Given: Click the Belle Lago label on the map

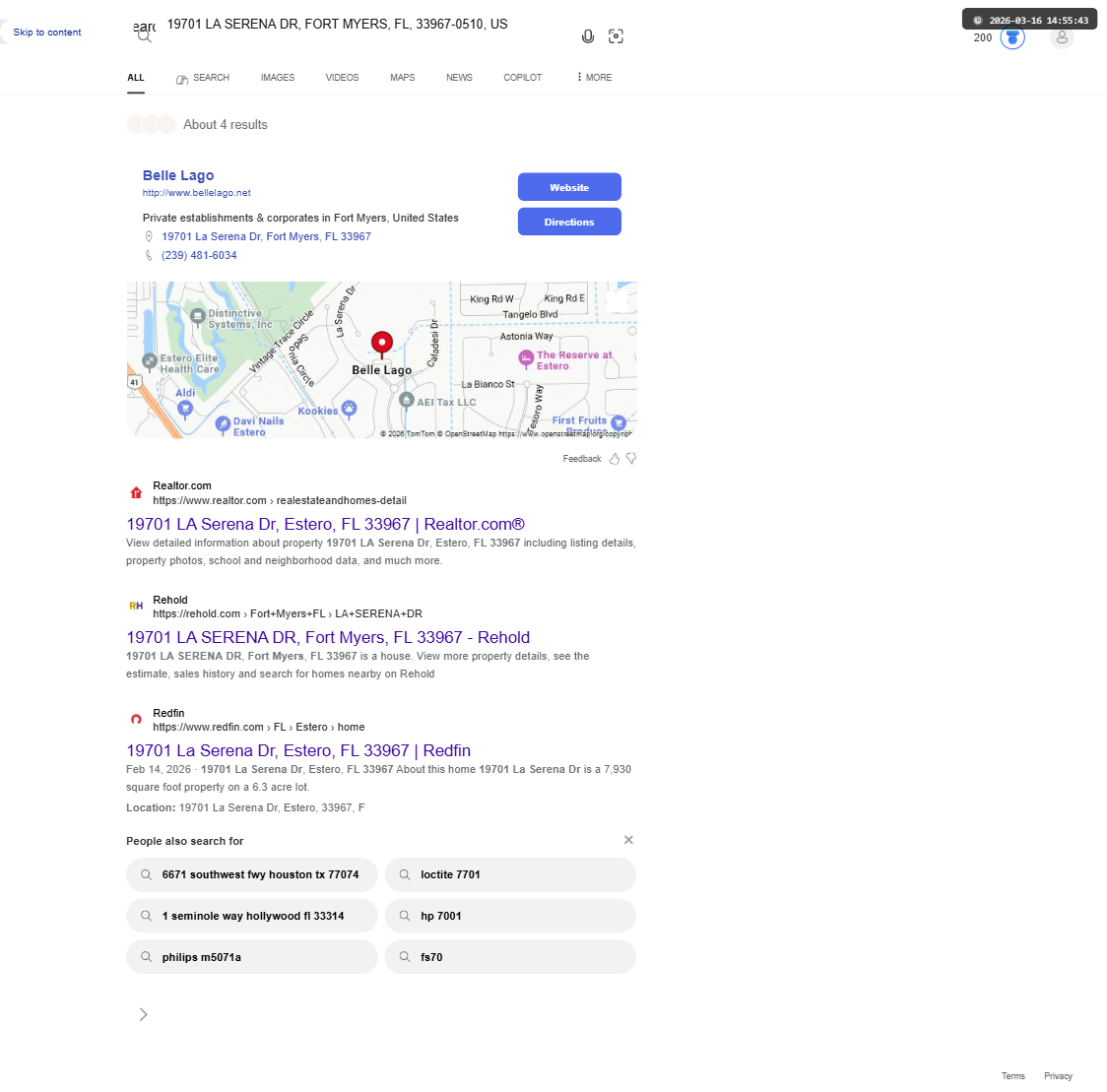Looking at the screenshot, I should click(x=382, y=370).
